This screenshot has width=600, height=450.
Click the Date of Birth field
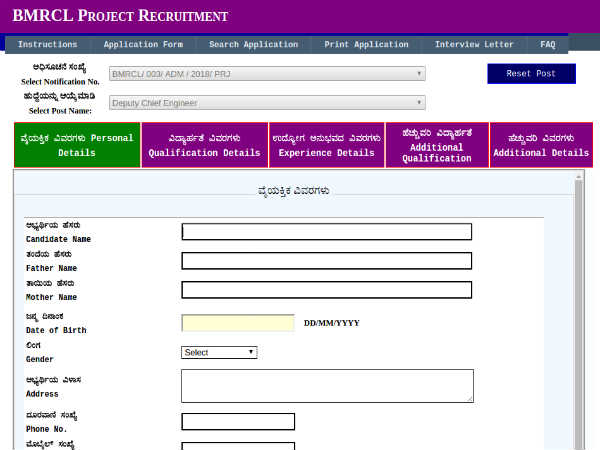click(x=238, y=323)
